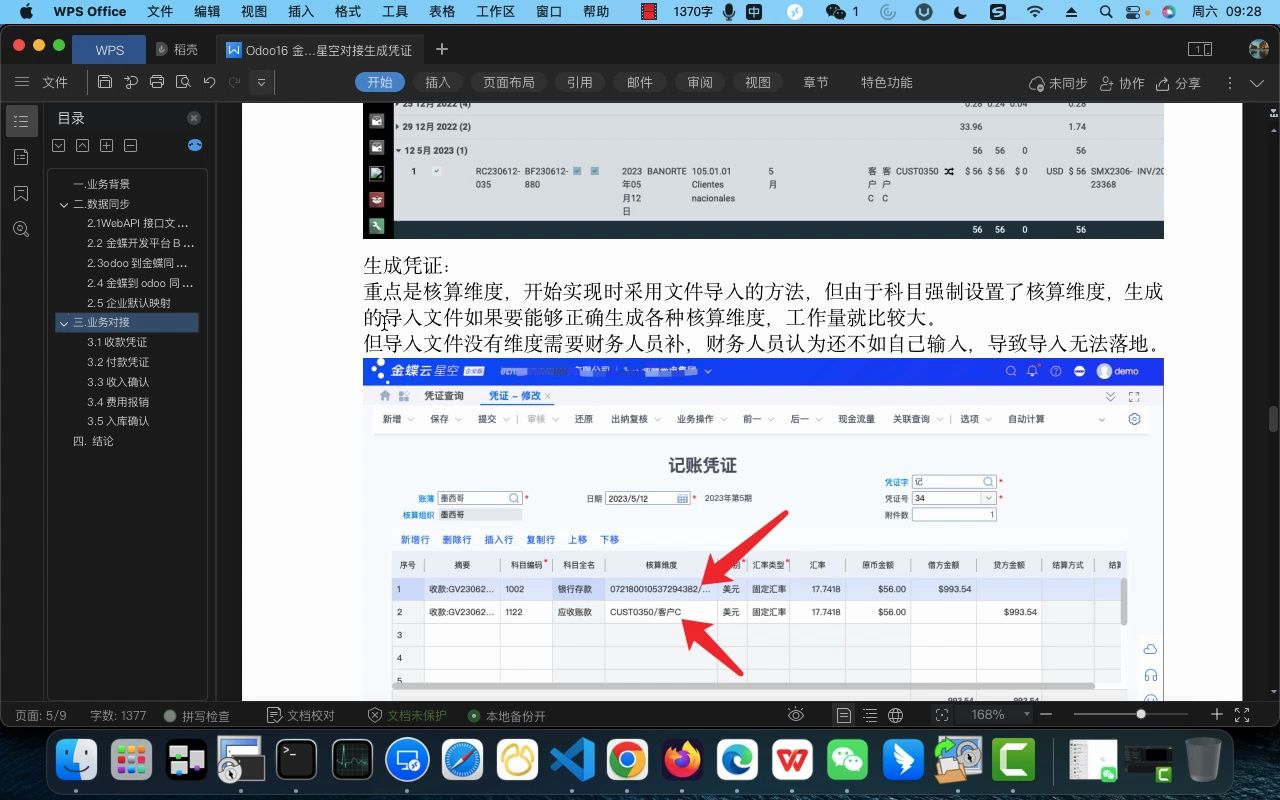Open the find/search sidebar icon

21,229
